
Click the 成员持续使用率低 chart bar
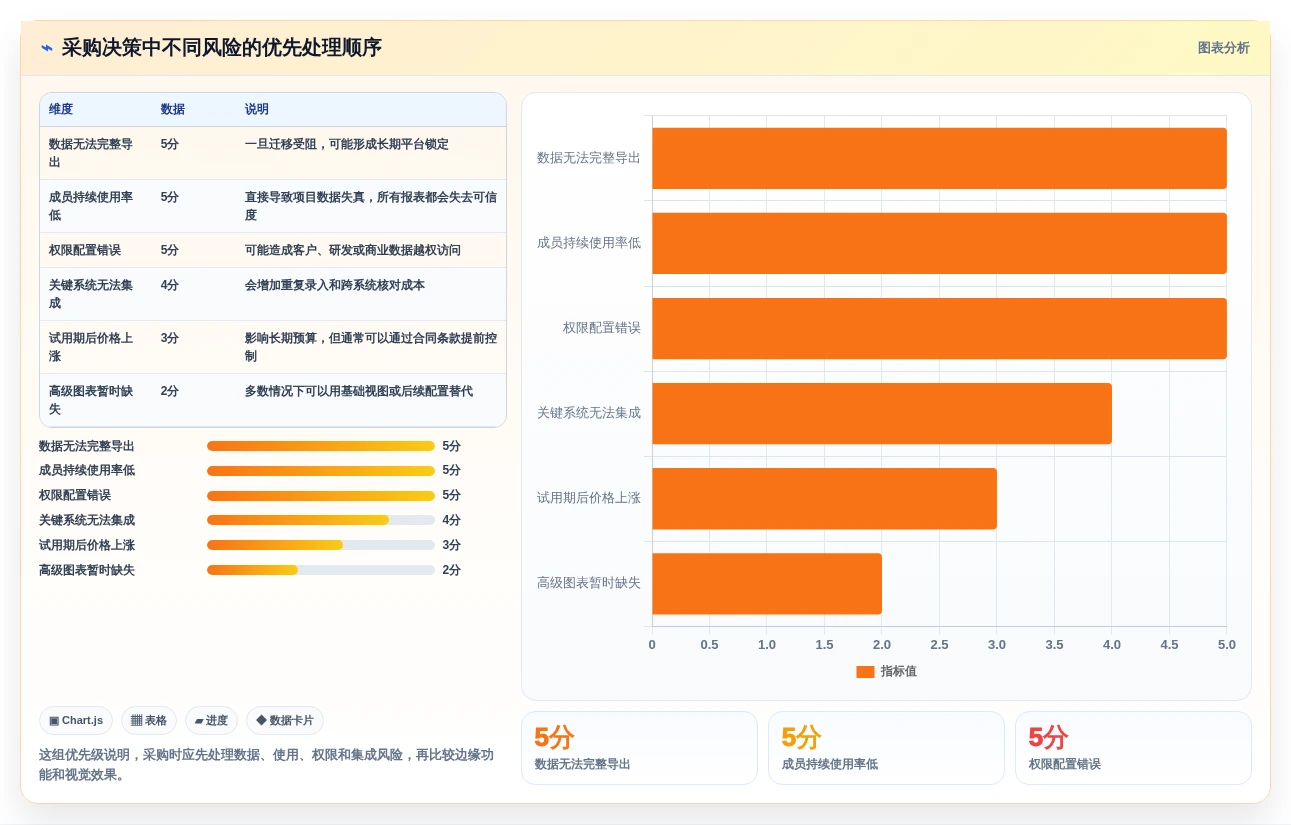(x=939, y=243)
